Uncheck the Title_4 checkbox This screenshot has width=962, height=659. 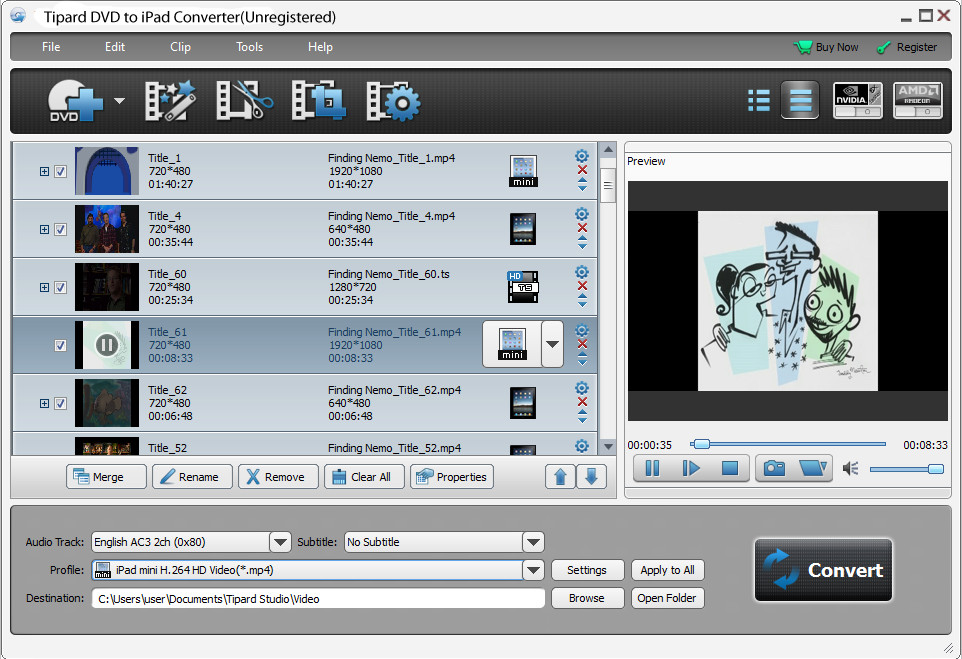[x=60, y=229]
